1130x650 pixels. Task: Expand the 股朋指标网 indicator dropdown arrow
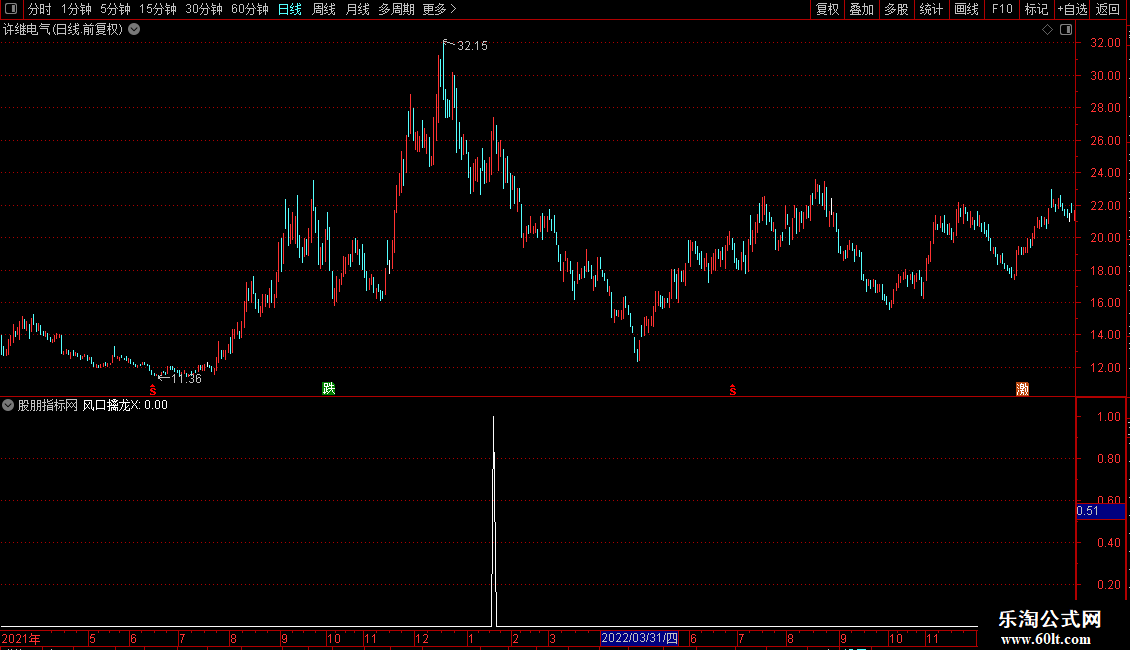pos(8,405)
